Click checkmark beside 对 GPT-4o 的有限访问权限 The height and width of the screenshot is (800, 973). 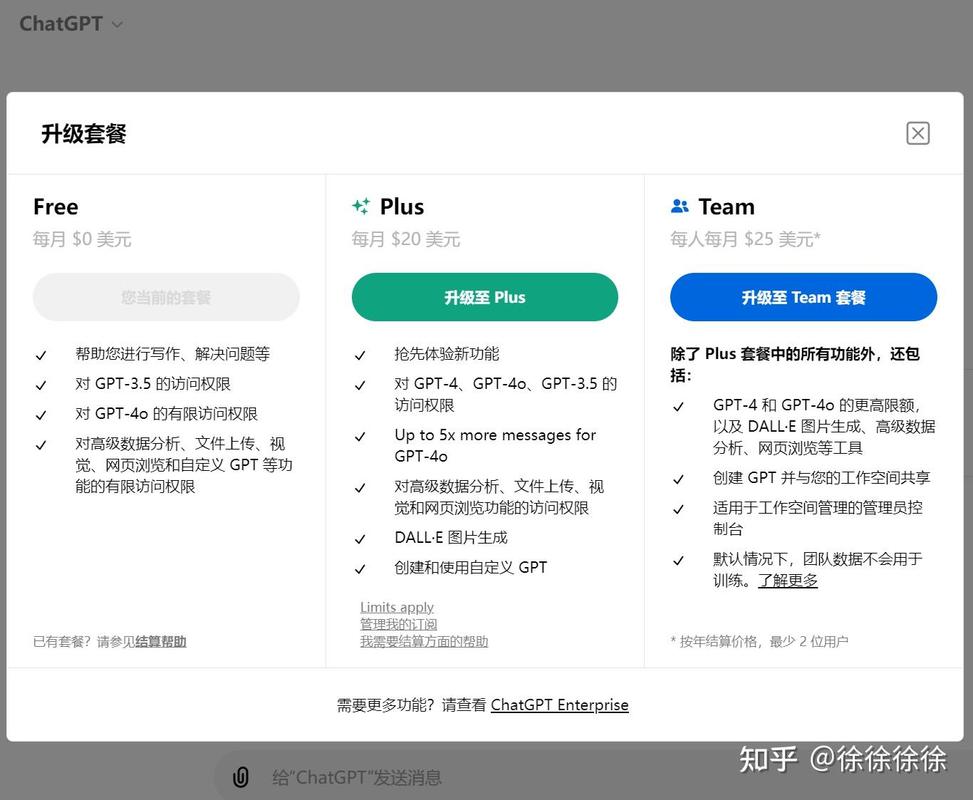(x=41, y=415)
